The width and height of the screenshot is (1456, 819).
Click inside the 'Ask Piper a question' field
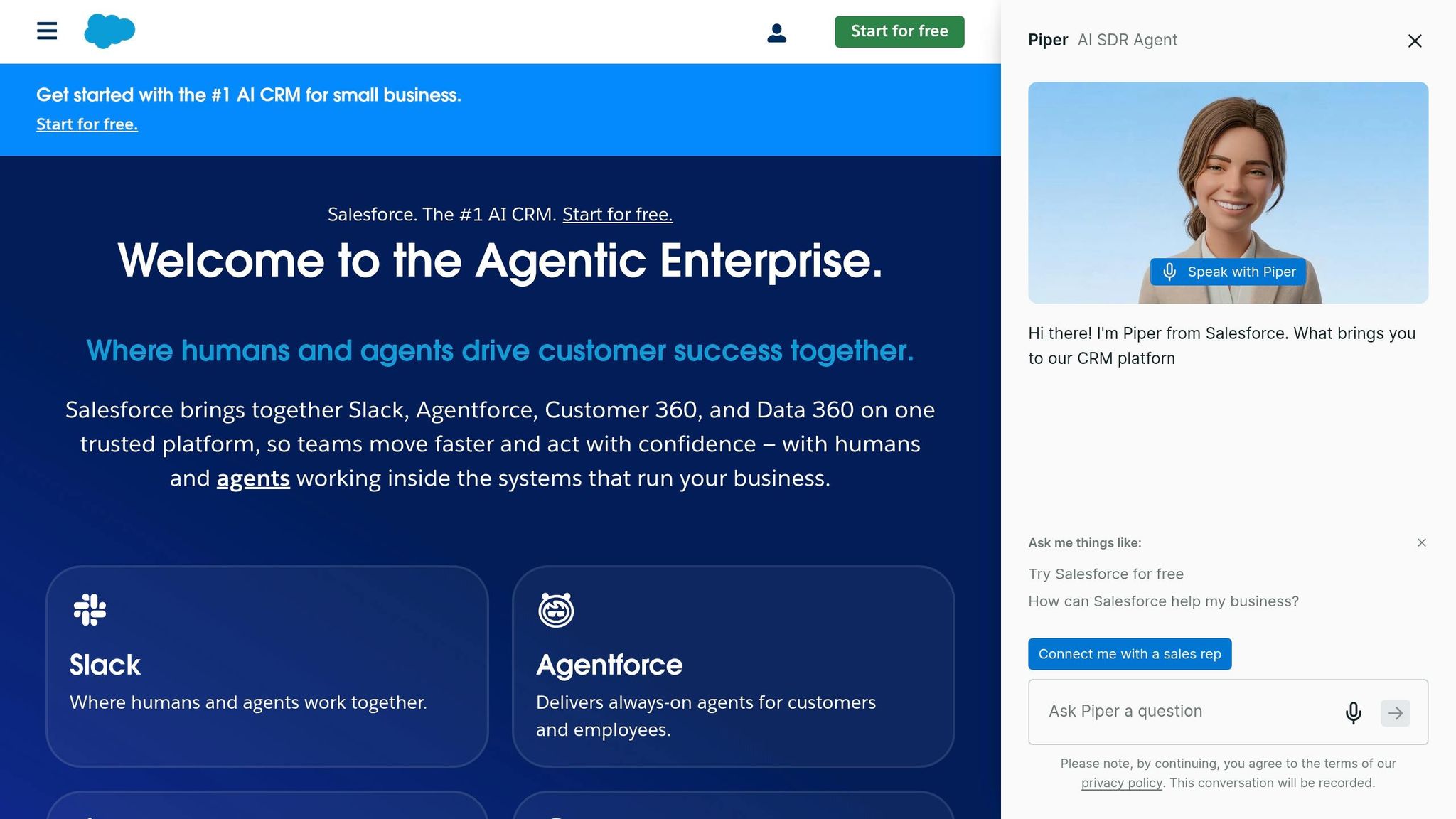[1173, 711]
